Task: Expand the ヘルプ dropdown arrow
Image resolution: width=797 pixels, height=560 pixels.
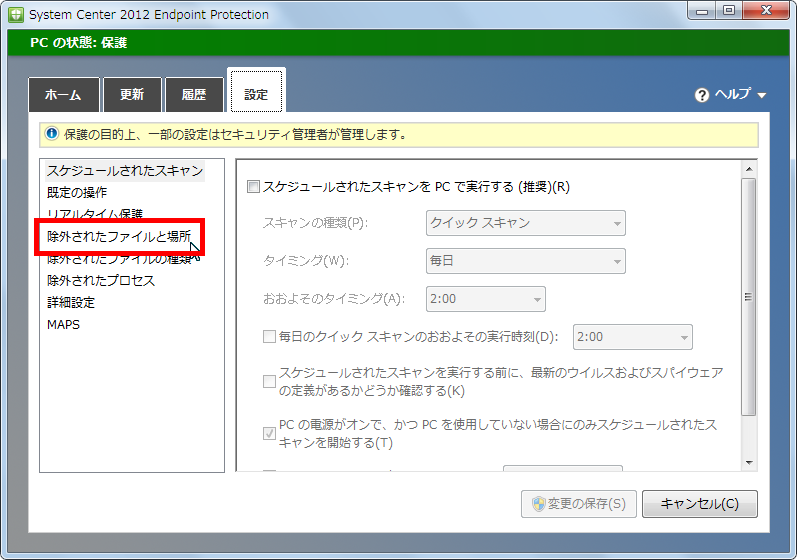Action: pos(761,95)
